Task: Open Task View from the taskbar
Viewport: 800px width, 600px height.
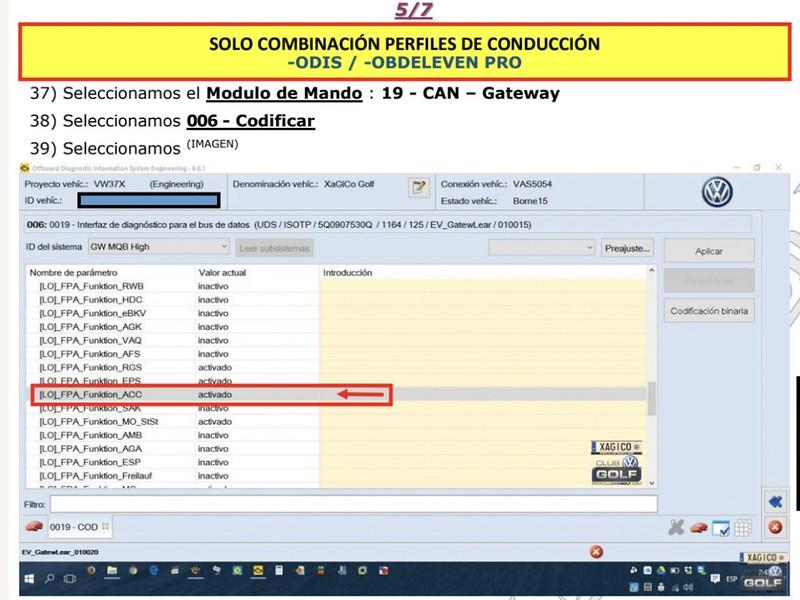Action: click(x=69, y=579)
